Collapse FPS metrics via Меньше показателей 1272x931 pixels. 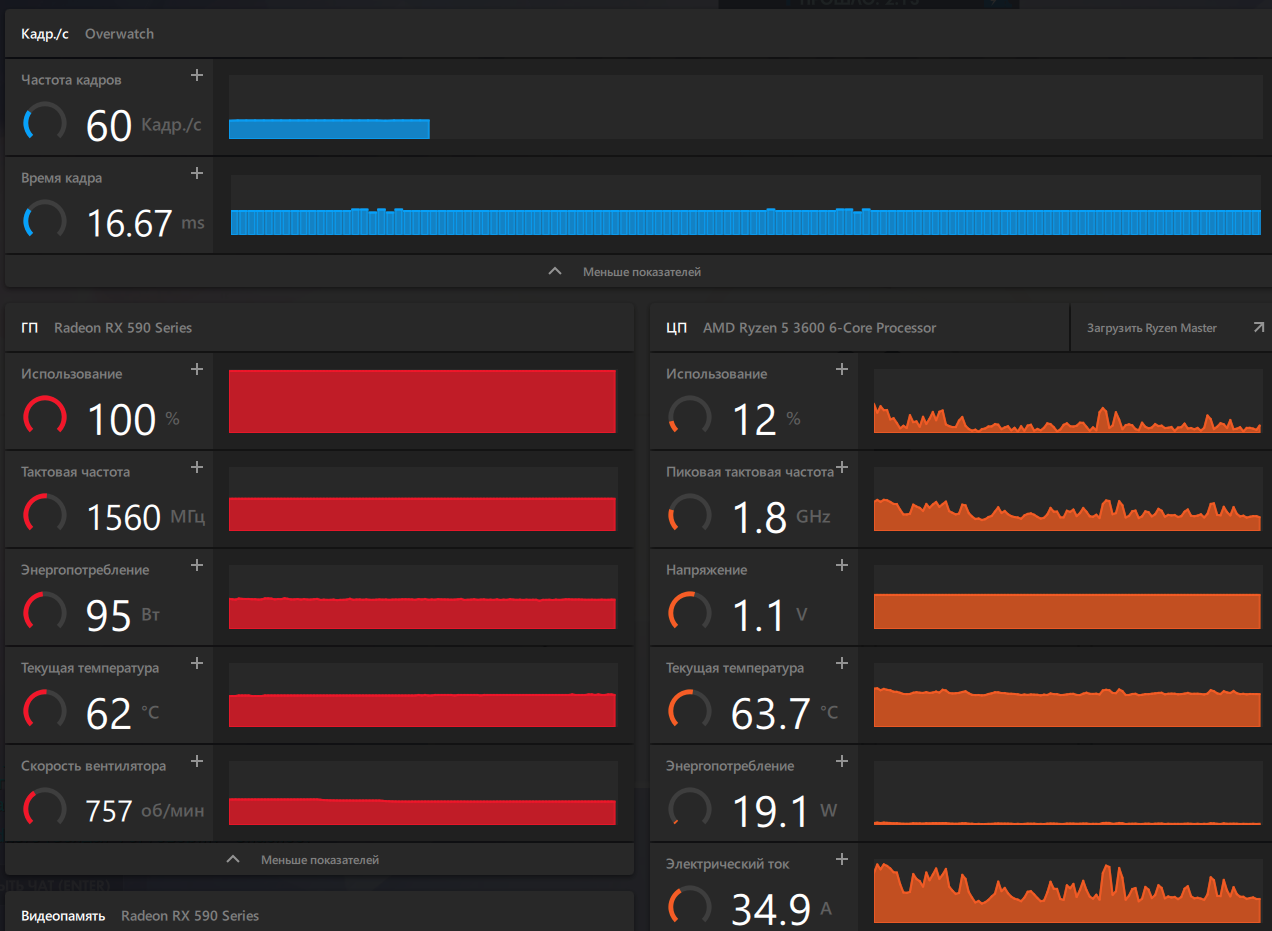coord(625,272)
